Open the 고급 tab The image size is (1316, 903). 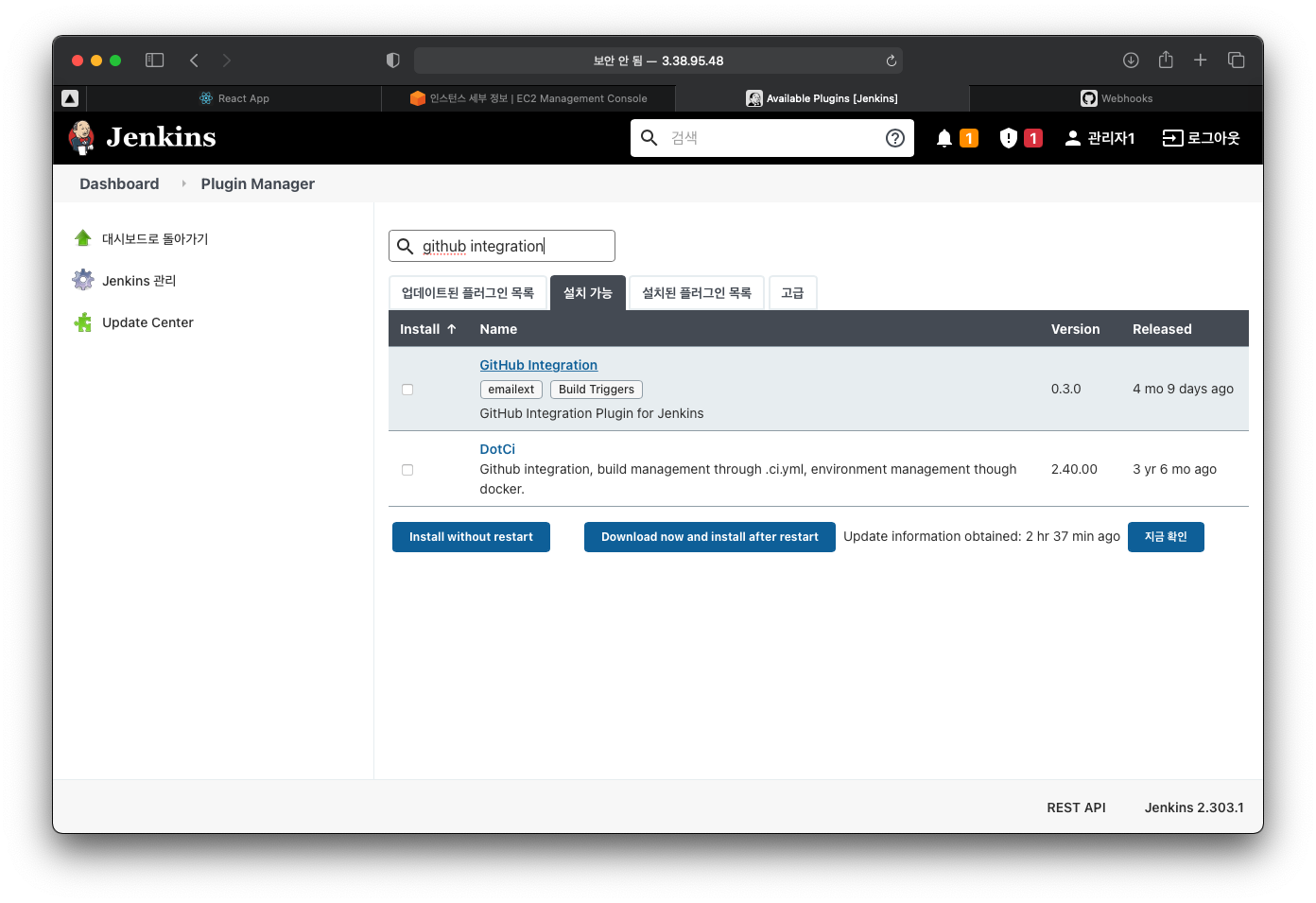point(792,293)
